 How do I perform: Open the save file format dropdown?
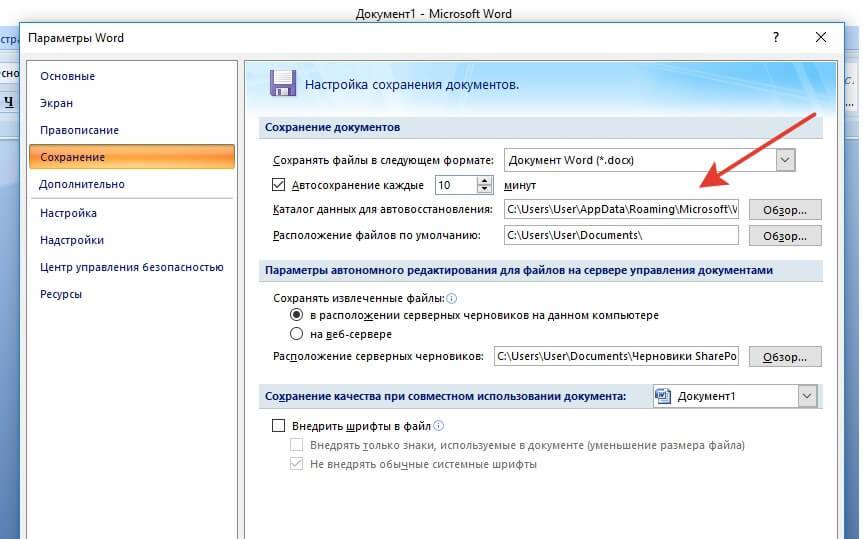(785, 160)
